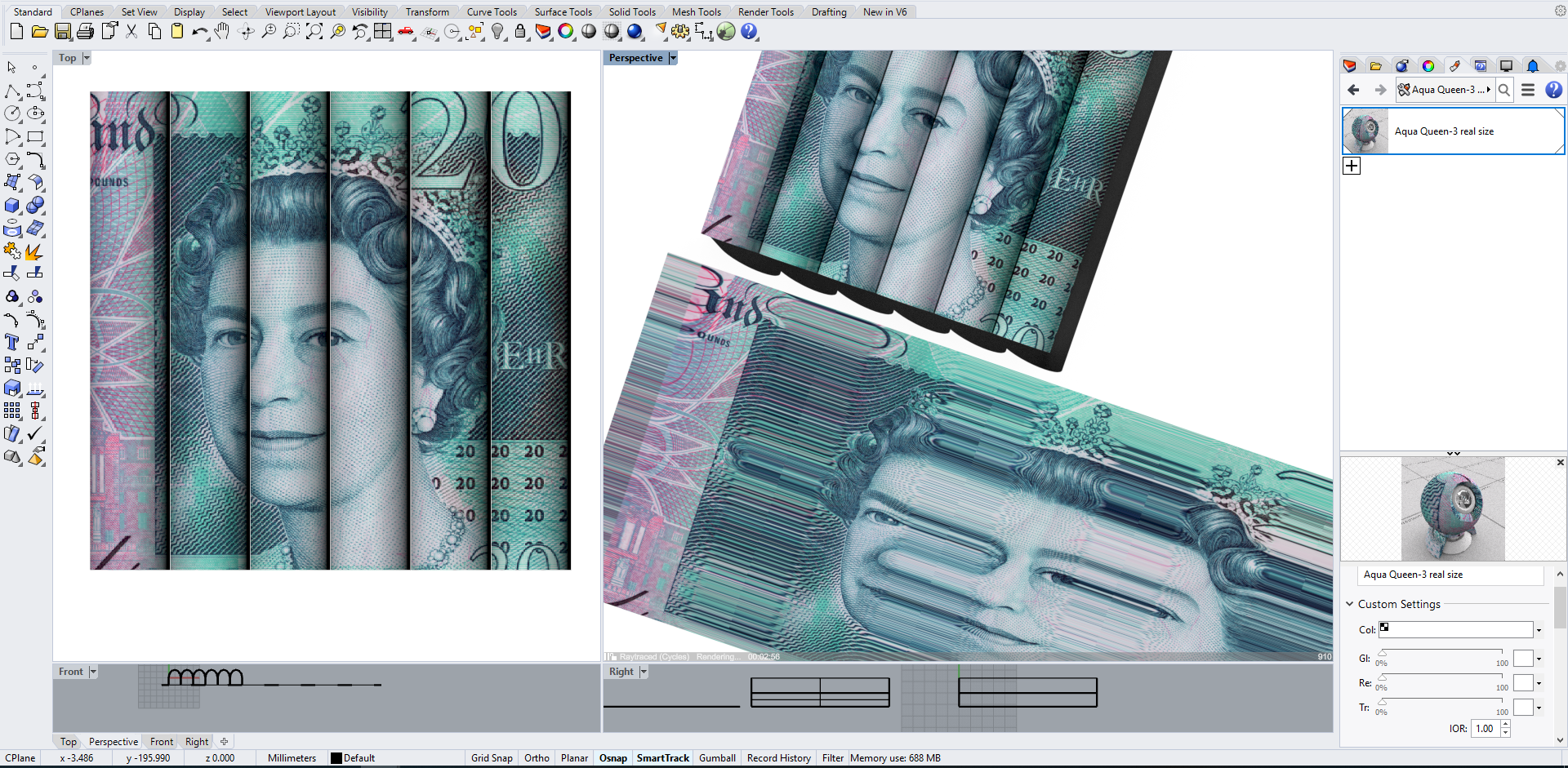The height and width of the screenshot is (768, 1568).
Task: Toggle Record History in status bar
Action: click(779, 758)
